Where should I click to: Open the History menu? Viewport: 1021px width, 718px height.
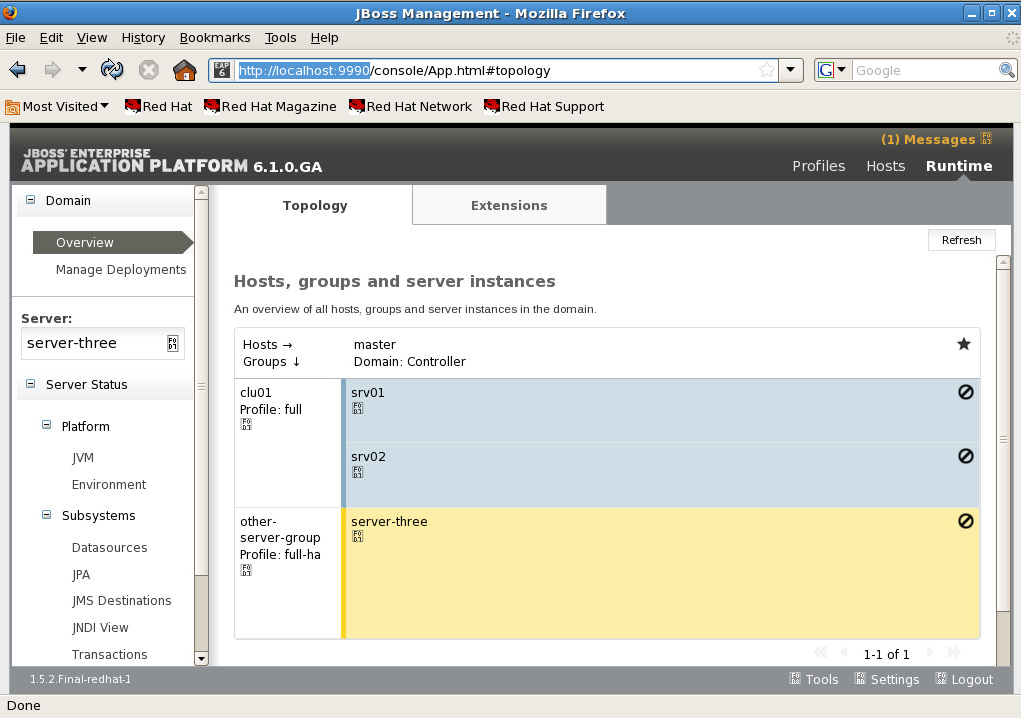pos(143,38)
